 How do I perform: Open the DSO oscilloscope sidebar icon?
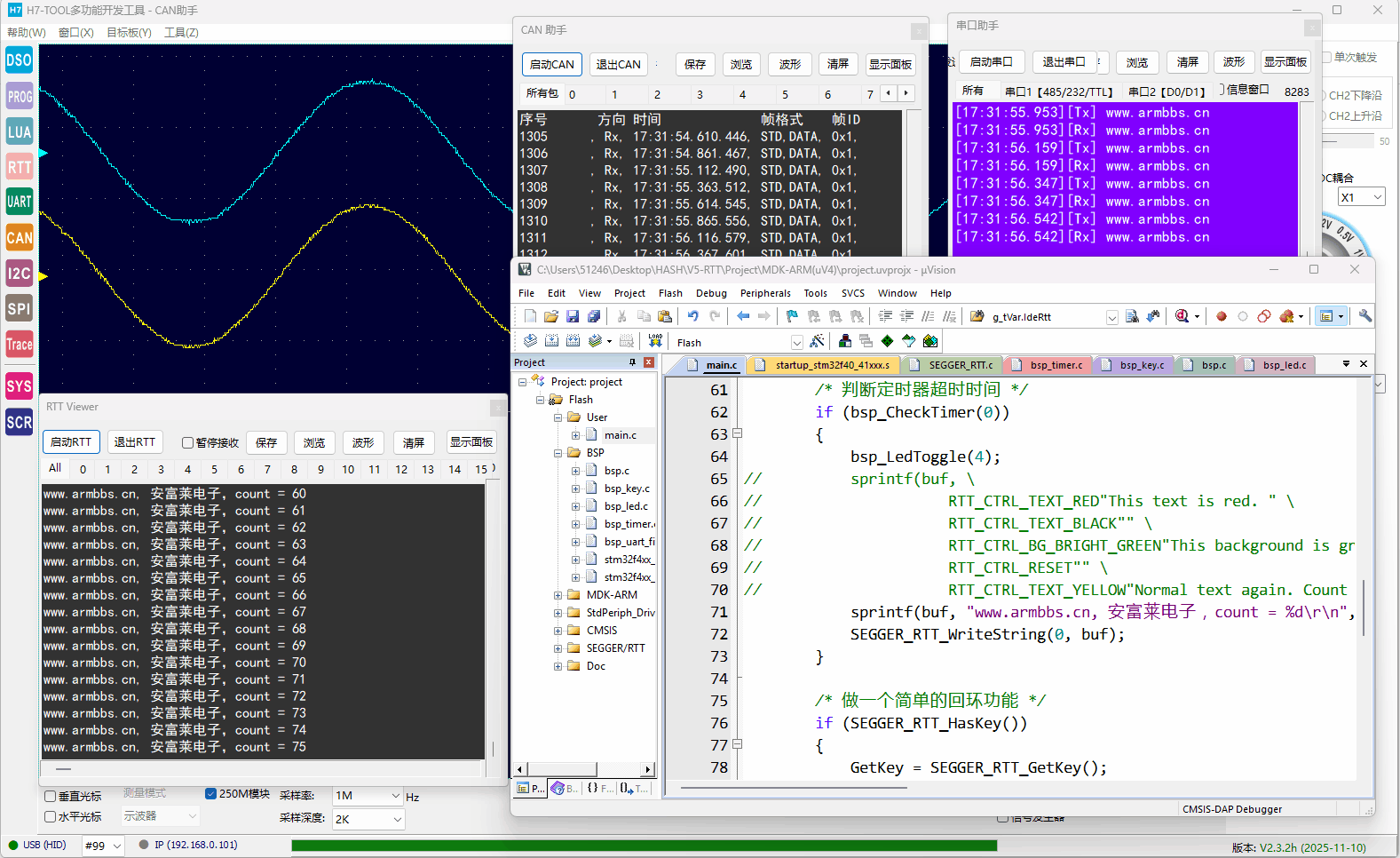(19, 61)
